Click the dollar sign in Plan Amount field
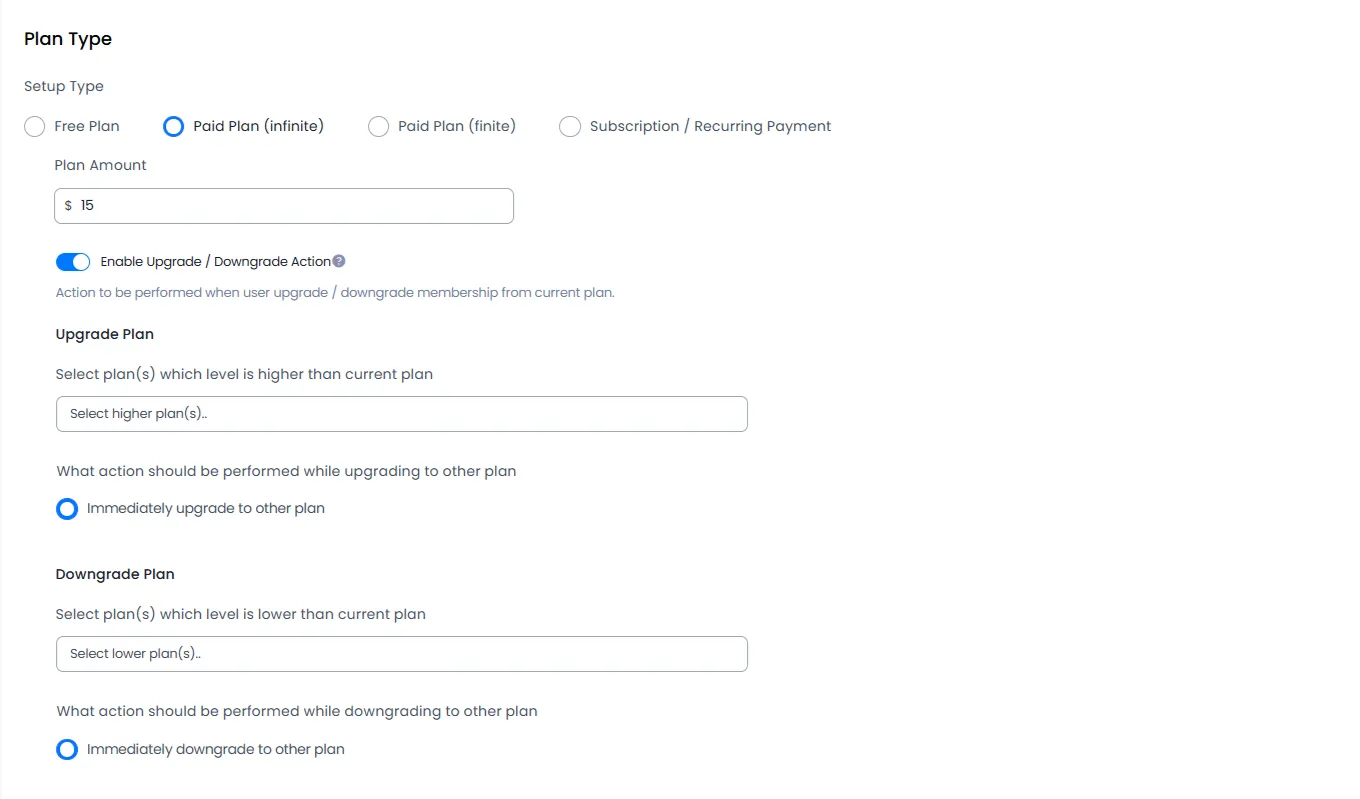1360x799 pixels. (x=68, y=206)
